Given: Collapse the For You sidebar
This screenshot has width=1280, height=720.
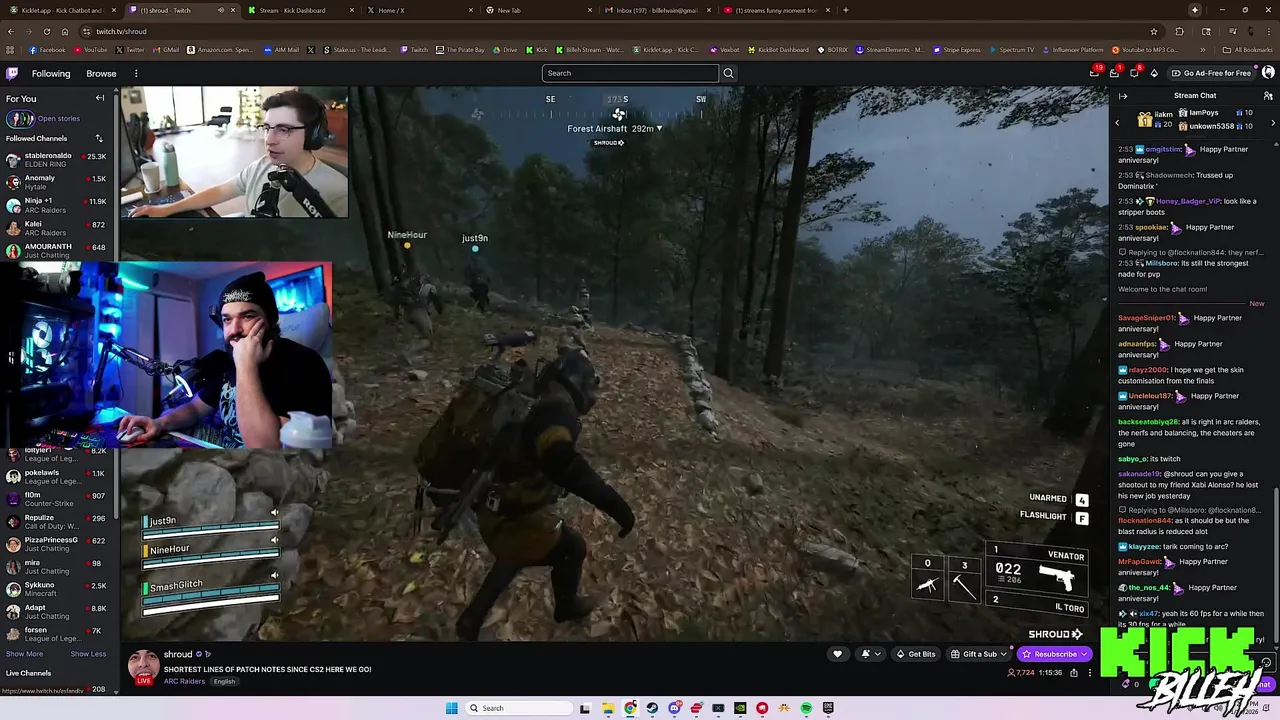Looking at the screenshot, I should pos(100,98).
